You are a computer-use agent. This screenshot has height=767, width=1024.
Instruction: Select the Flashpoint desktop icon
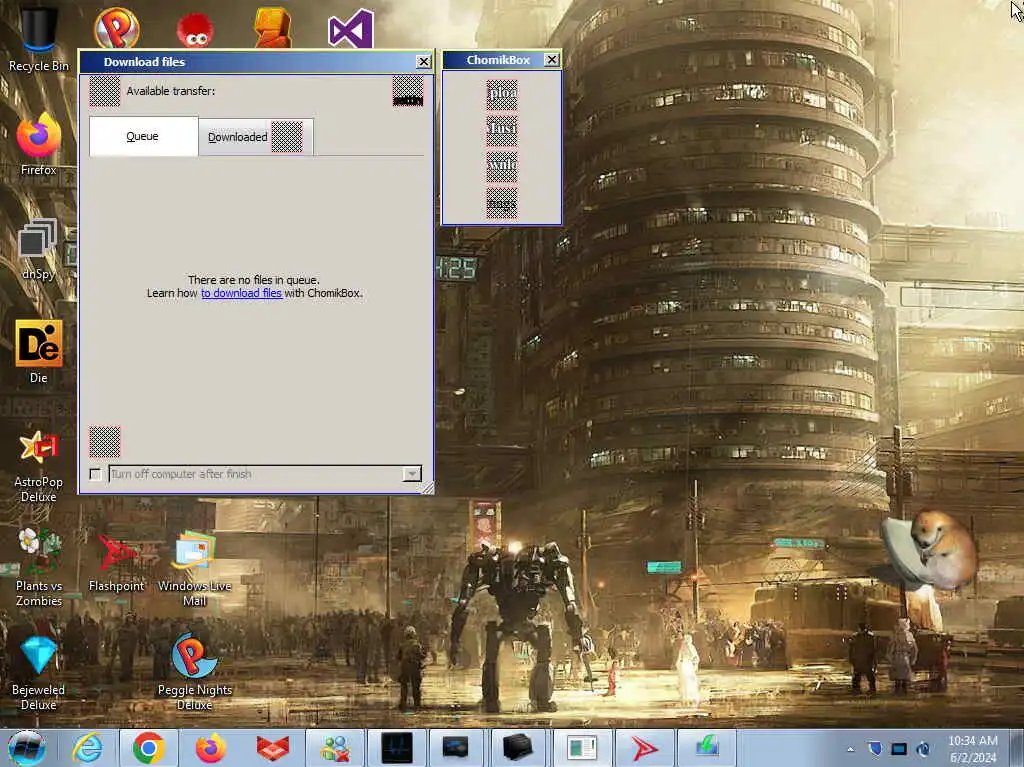(116, 563)
